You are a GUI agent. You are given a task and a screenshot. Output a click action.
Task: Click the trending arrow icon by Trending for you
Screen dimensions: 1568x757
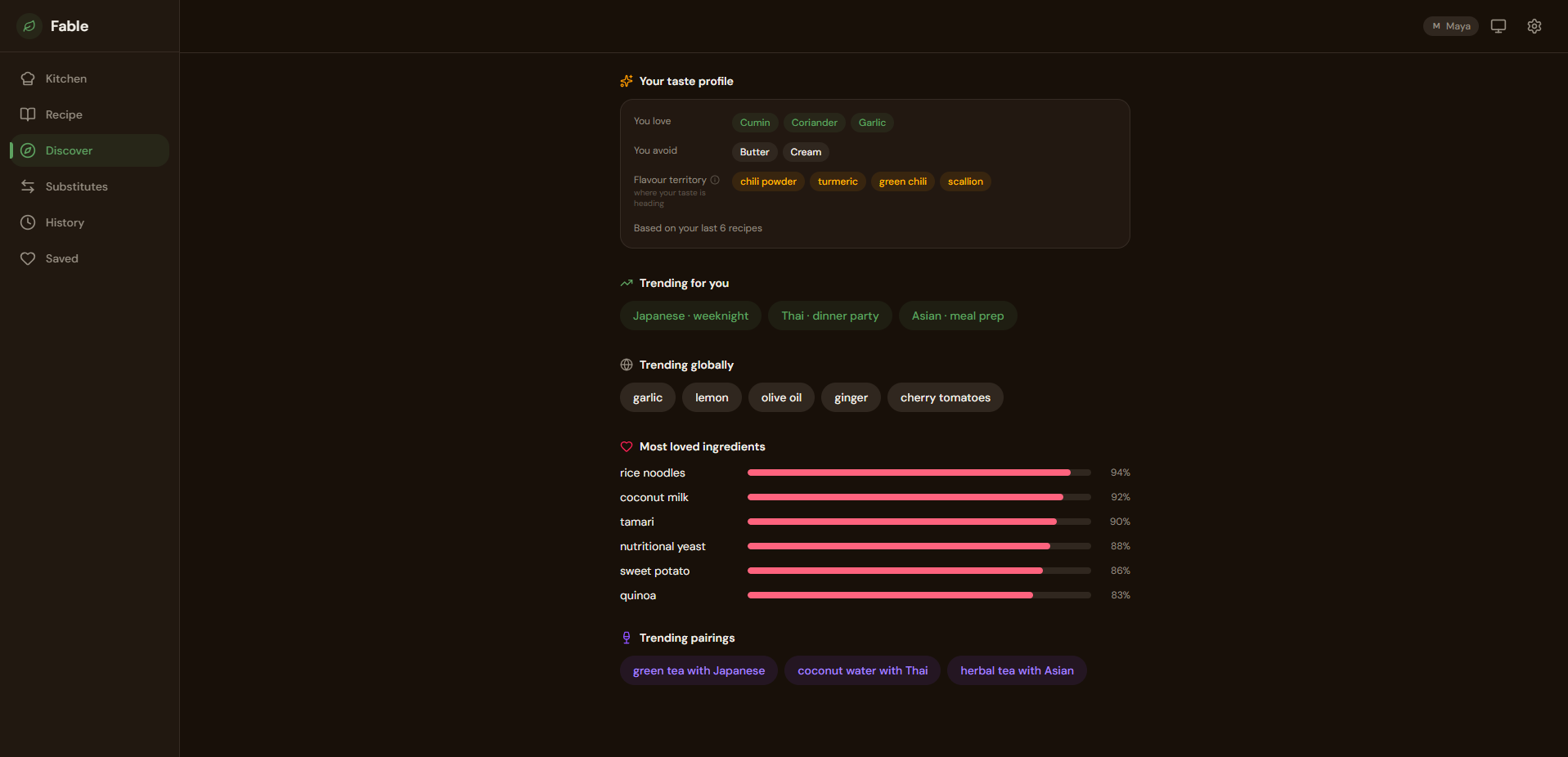(x=627, y=283)
